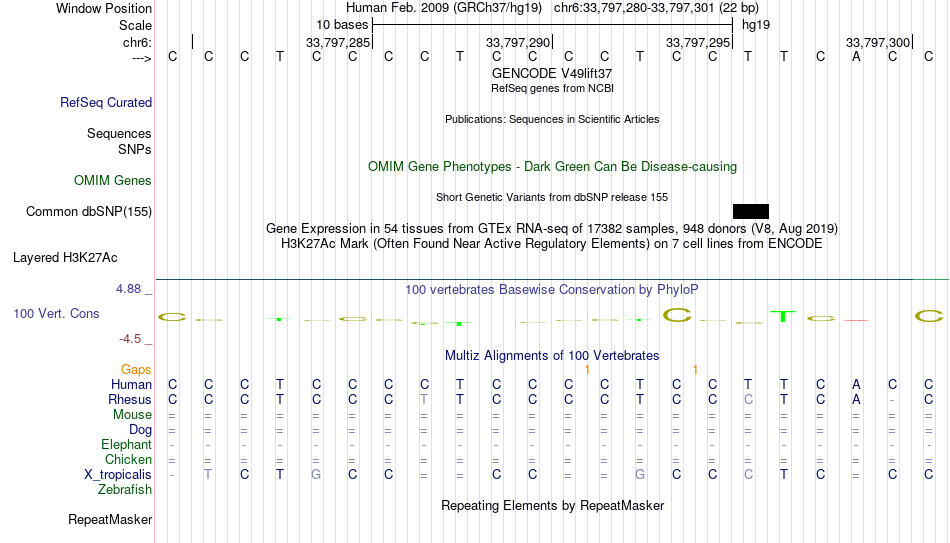Click position label 33,797,285
Viewport: 950px width, 543px height.
pyautogui.click(x=338, y=42)
